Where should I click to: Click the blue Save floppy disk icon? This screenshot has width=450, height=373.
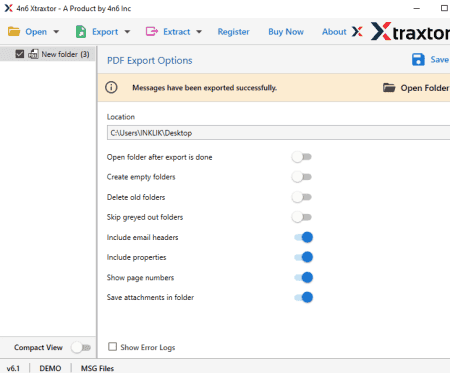pyautogui.click(x=418, y=60)
